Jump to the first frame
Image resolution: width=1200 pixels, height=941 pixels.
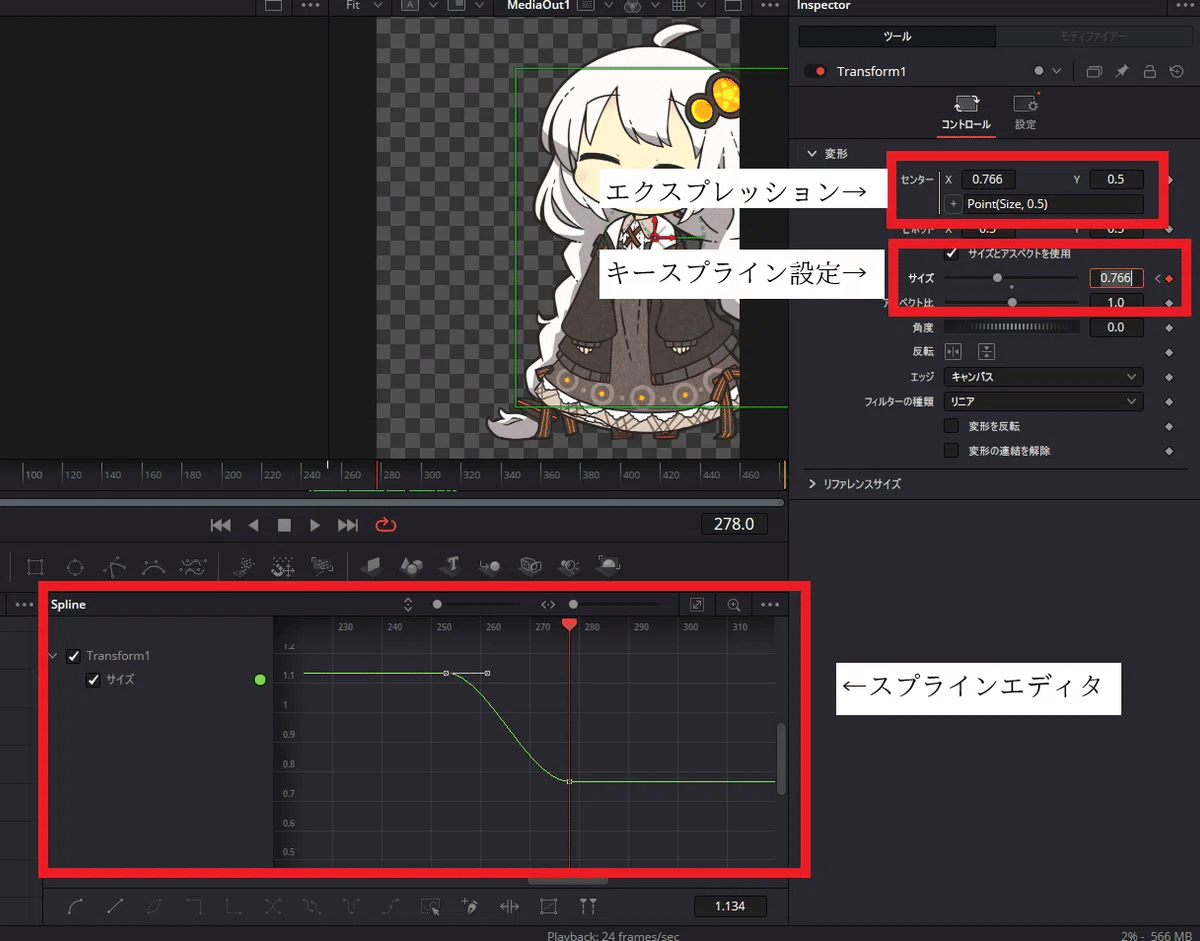pyautogui.click(x=222, y=524)
